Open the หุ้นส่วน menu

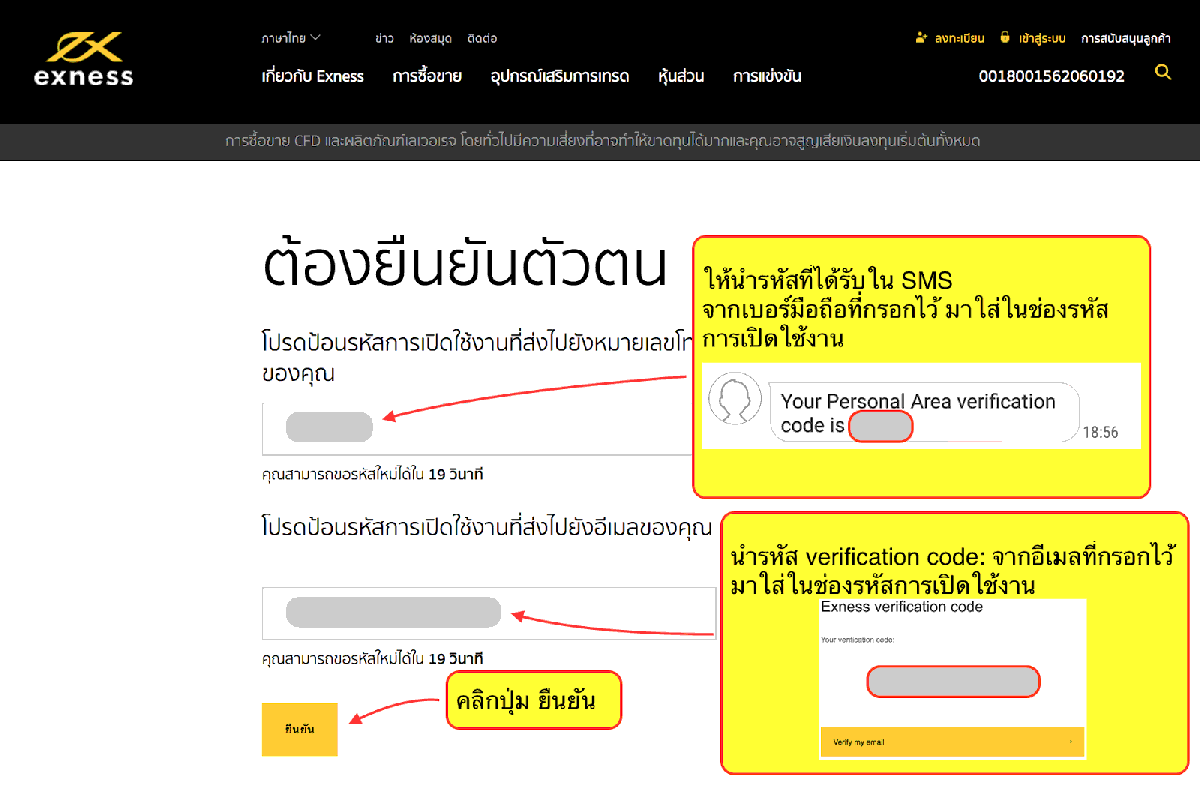[x=682, y=76]
